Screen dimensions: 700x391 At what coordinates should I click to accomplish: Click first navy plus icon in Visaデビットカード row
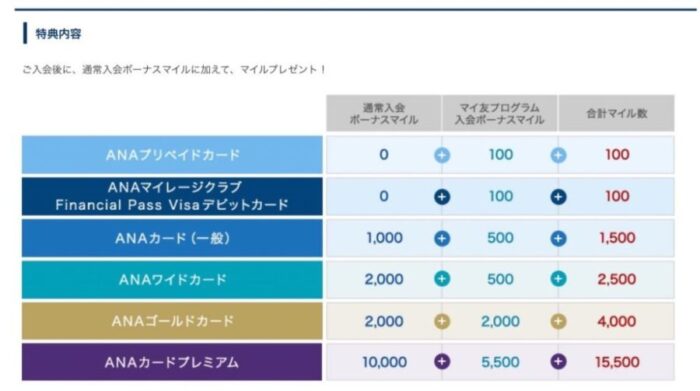pyautogui.click(x=442, y=197)
